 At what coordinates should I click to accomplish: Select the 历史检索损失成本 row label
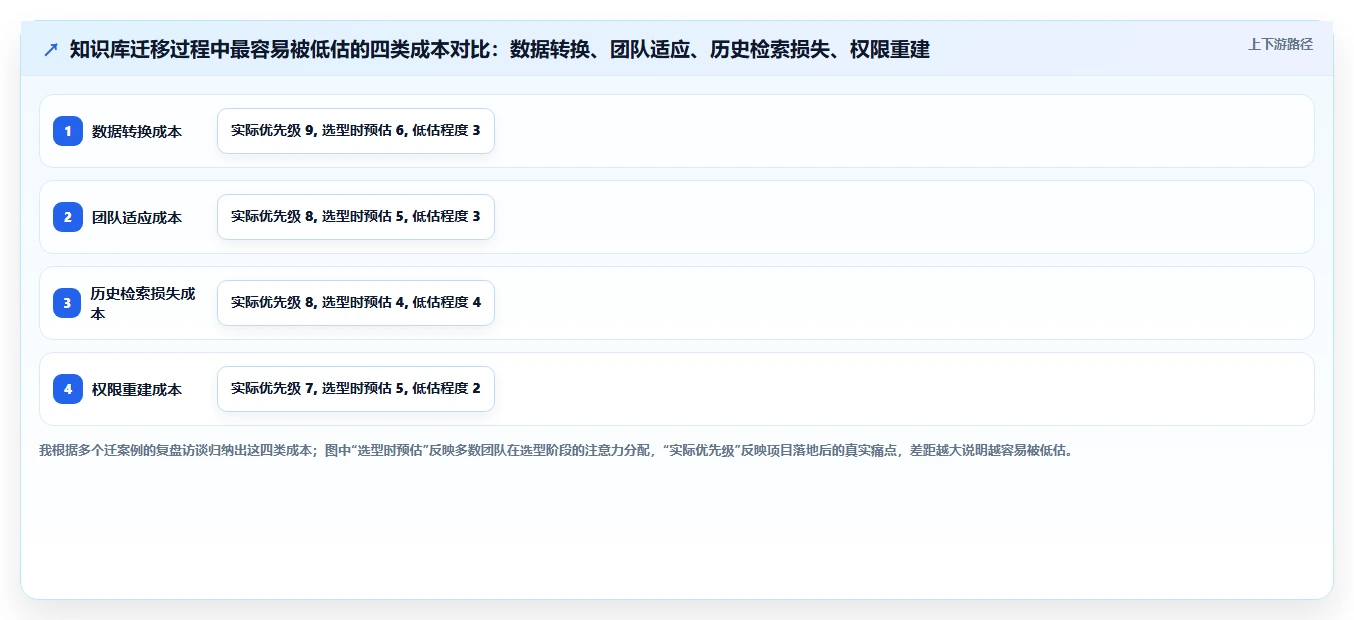[143, 303]
